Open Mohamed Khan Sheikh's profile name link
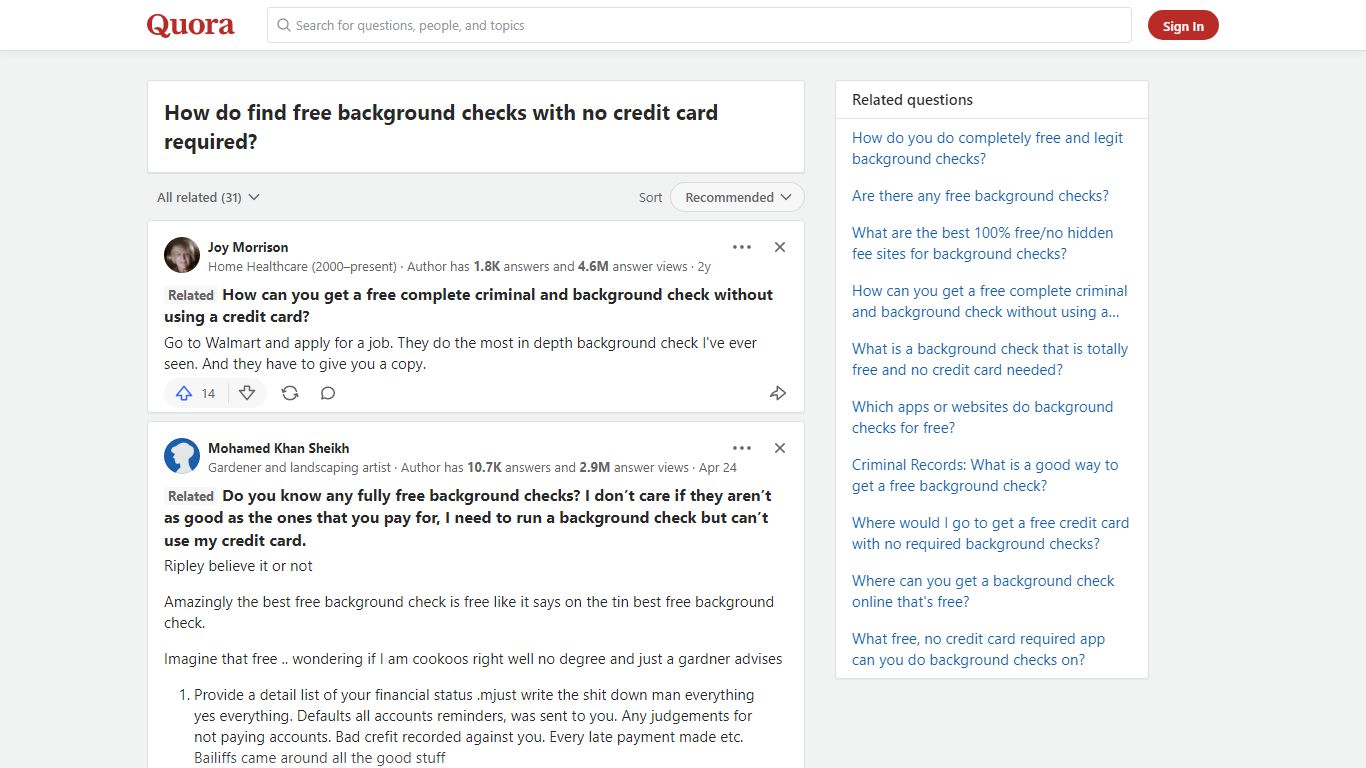1366x768 pixels. point(279,448)
